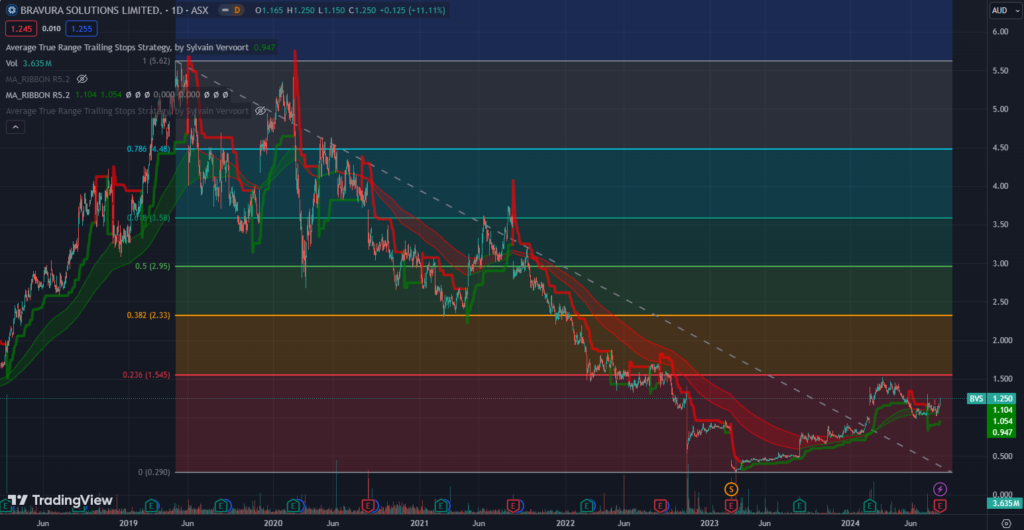1024x530 pixels.
Task: Select the Vol 3.635M volume legend
Action: pyautogui.click(x=28, y=63)
